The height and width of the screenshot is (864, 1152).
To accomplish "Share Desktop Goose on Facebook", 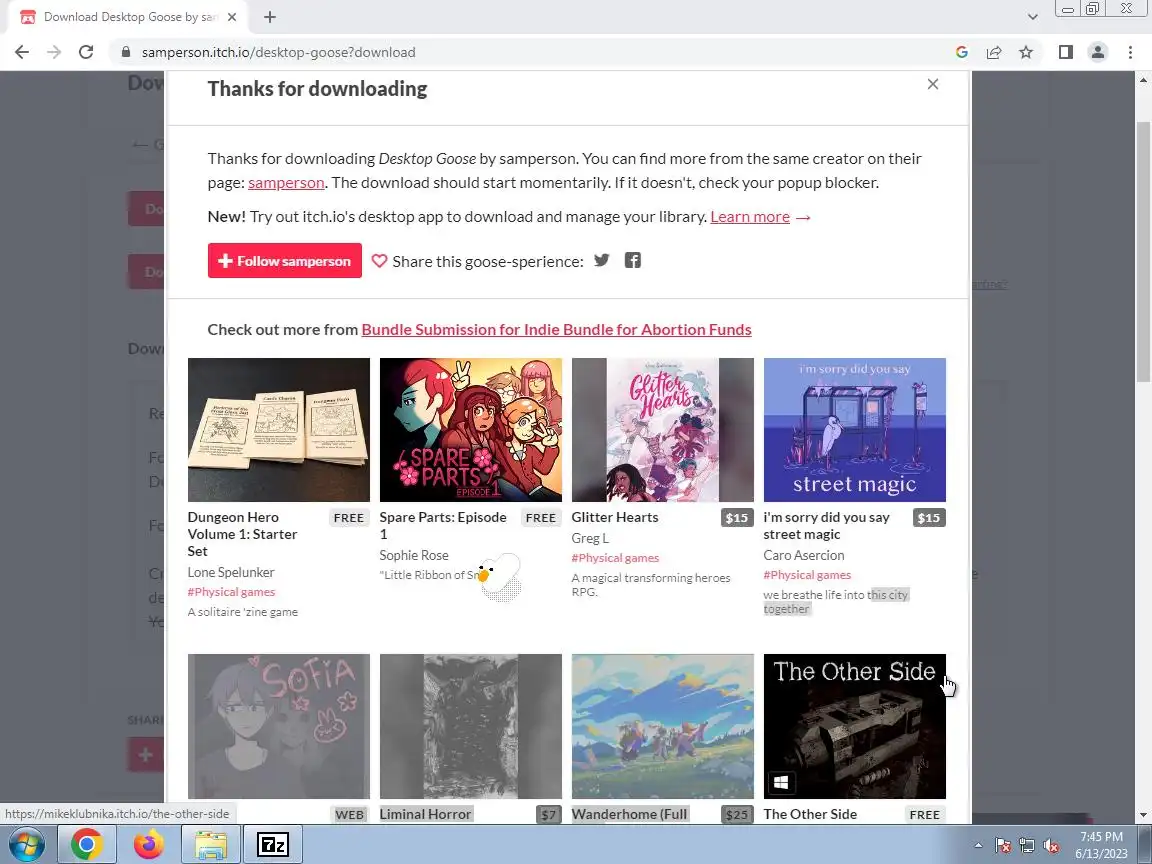I will [633, 260].
